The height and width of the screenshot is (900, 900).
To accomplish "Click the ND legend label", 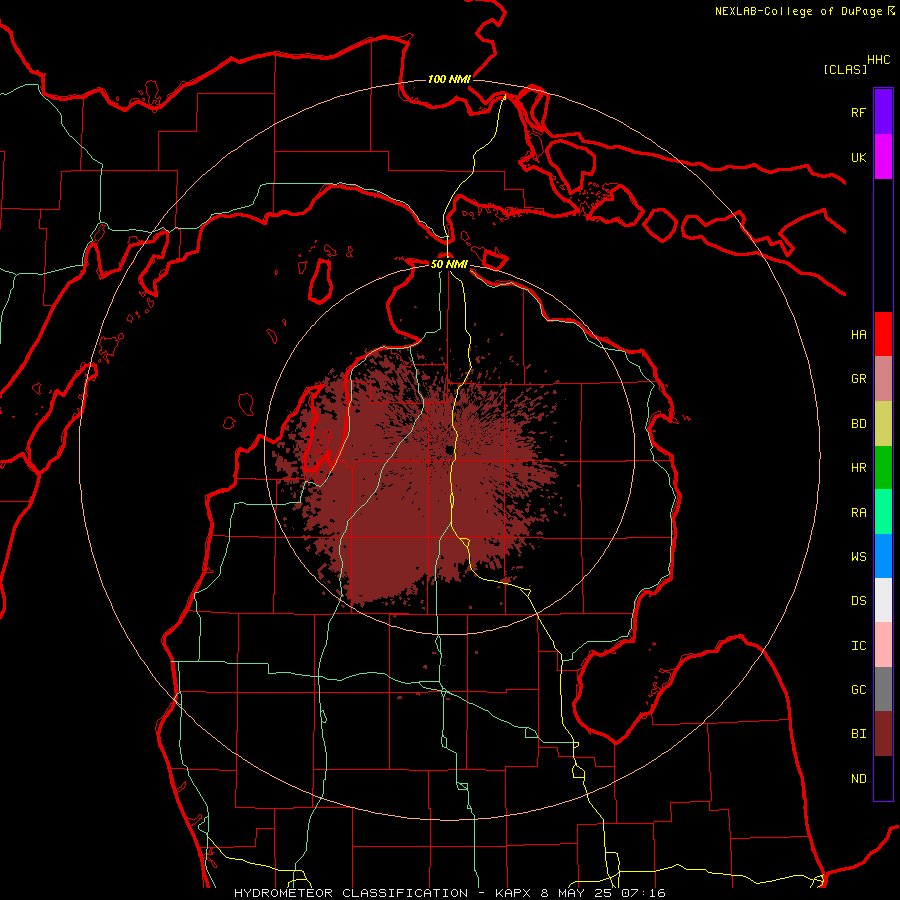I will (x=858, y=779).
